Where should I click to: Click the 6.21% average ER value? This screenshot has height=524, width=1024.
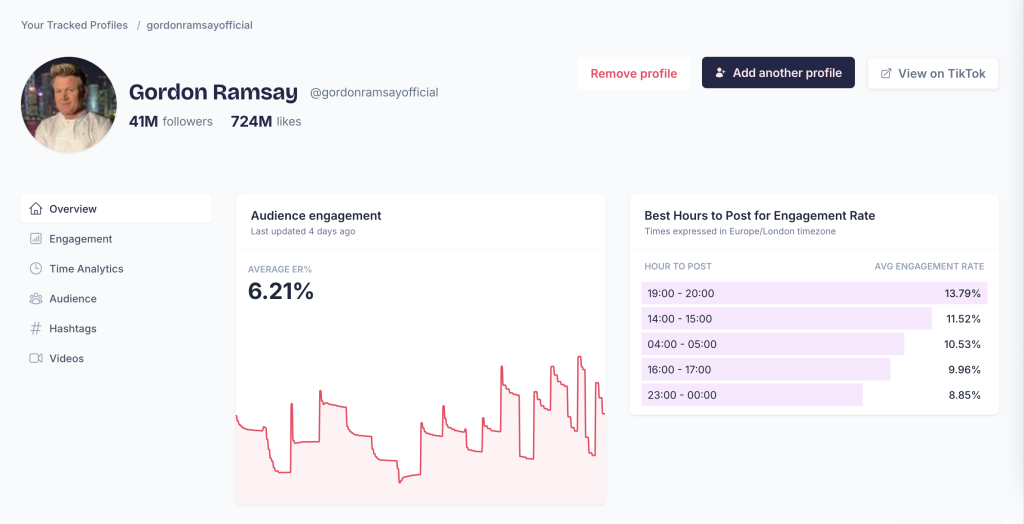[x=281, y=292]
